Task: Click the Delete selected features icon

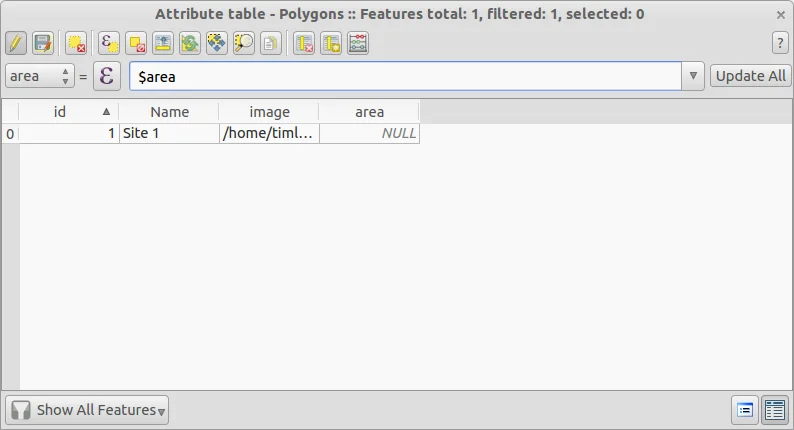Action: [76, 43]
